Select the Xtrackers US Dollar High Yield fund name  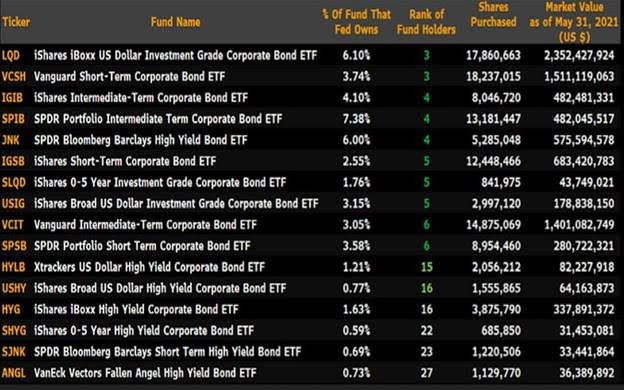(149, 267)
